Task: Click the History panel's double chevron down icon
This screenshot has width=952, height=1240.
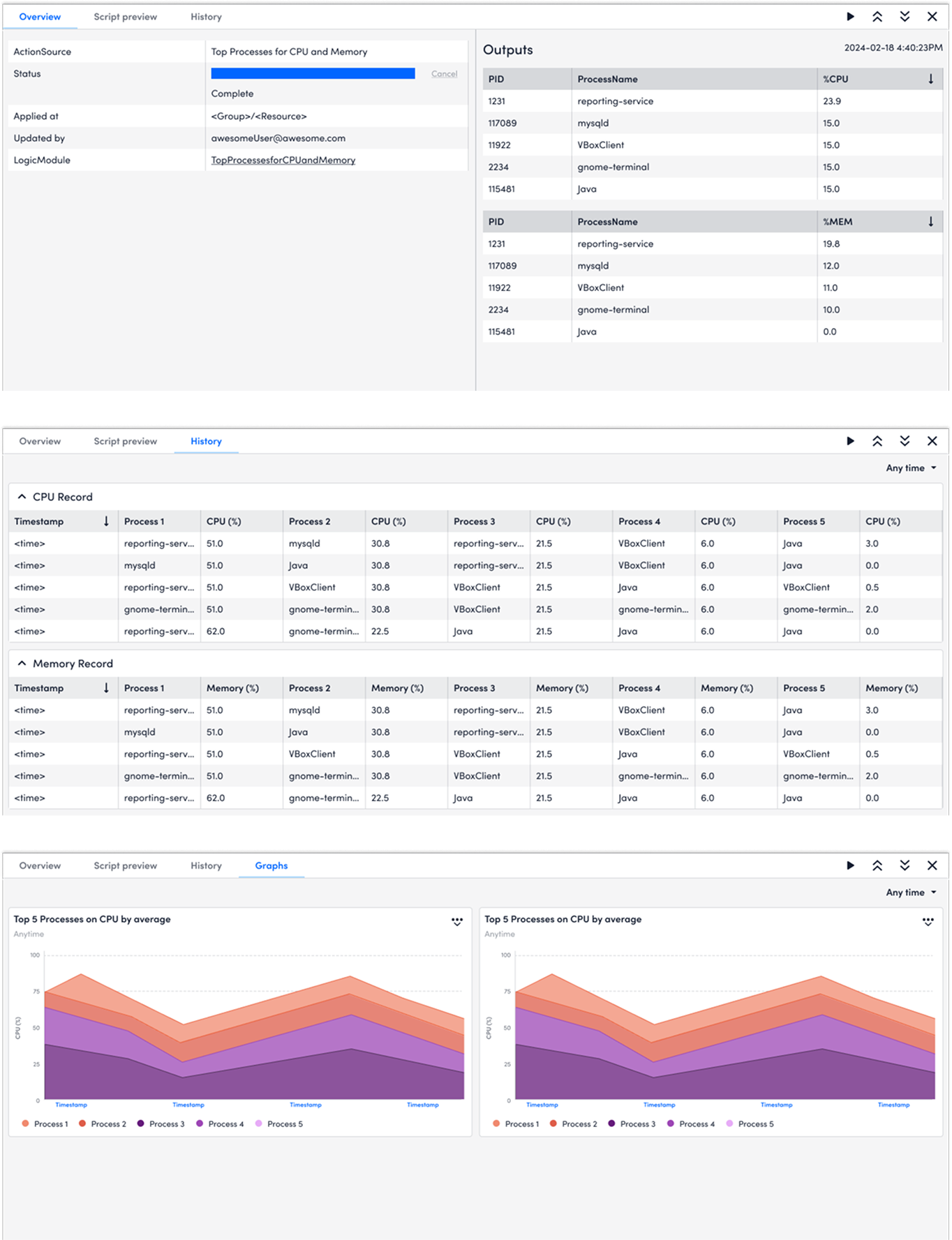Action: pyautogui.click(x=905, y=440)
